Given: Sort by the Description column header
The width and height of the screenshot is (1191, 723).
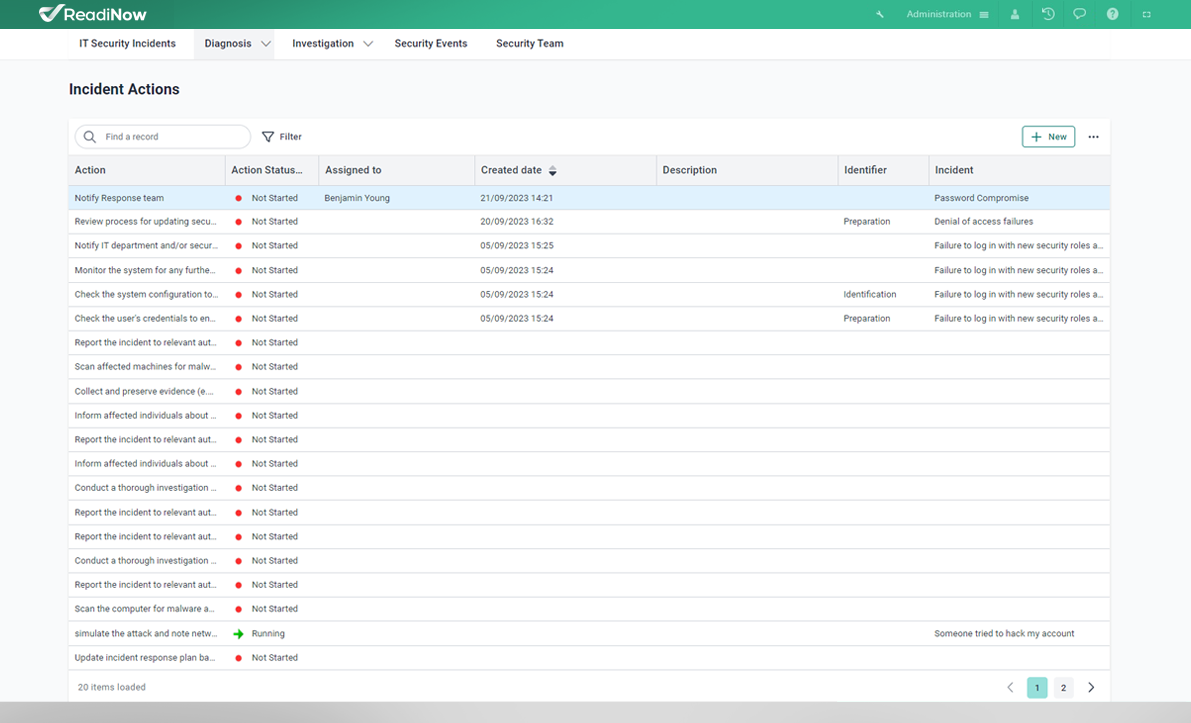Looking at the screenshot, I should click(747, 170).
